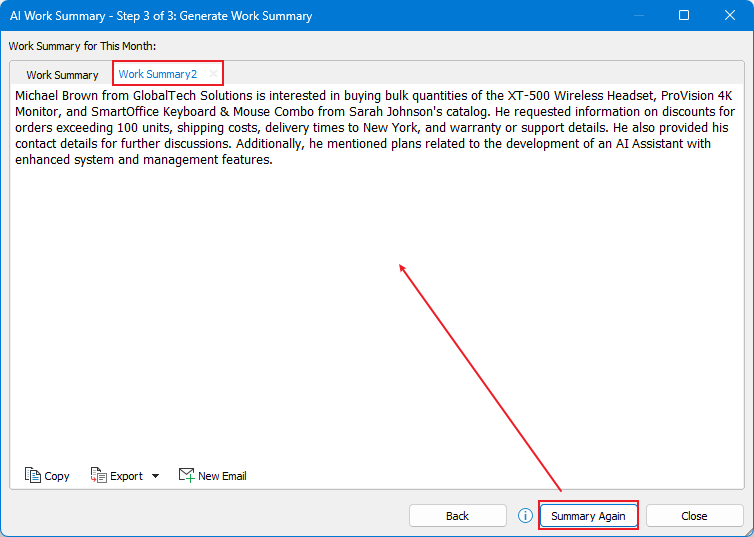Click the Export text label

pyautogui.click(x=126, y=476)
